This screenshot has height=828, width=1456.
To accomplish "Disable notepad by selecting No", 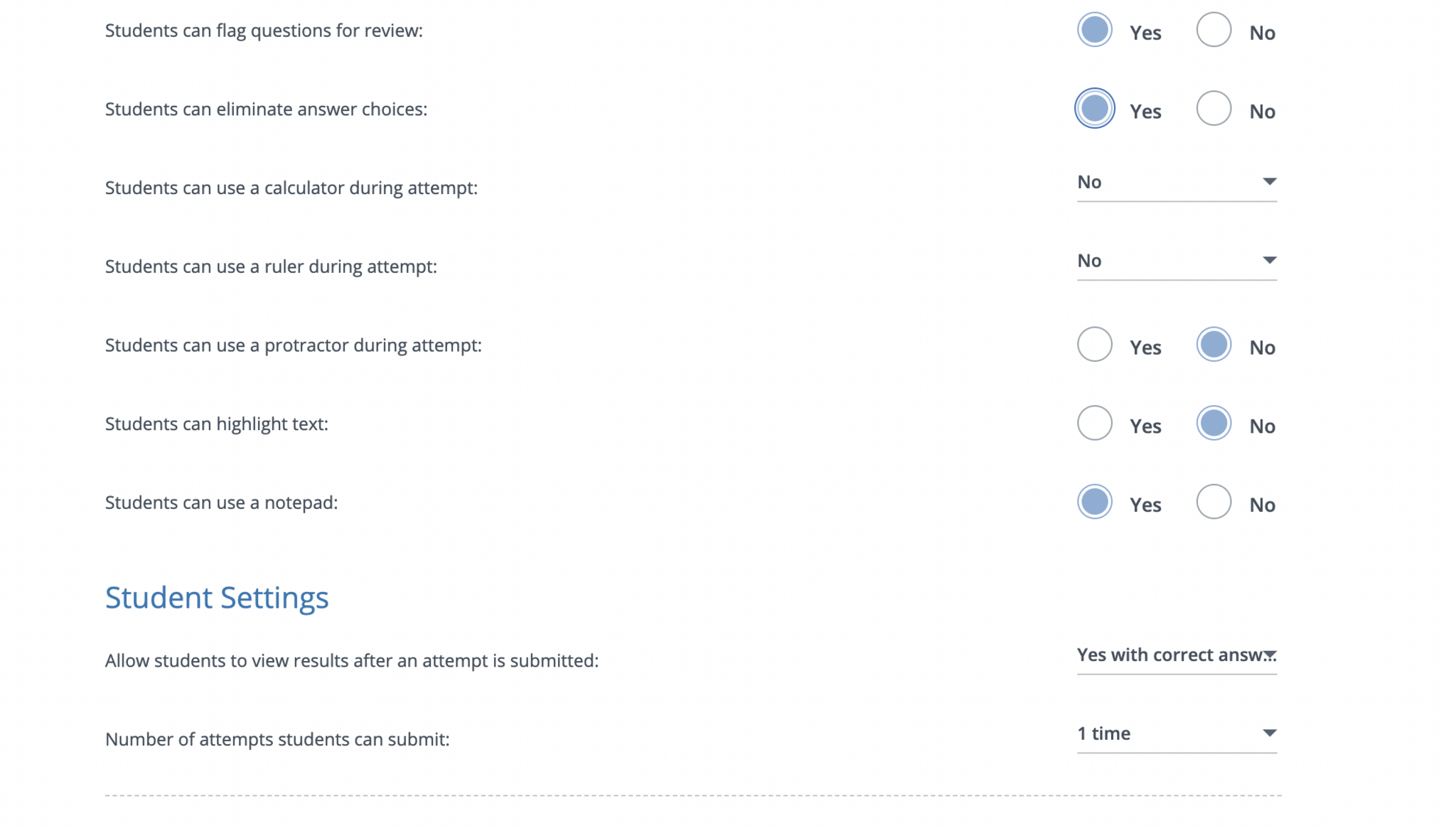I will tap(1214, 502).
